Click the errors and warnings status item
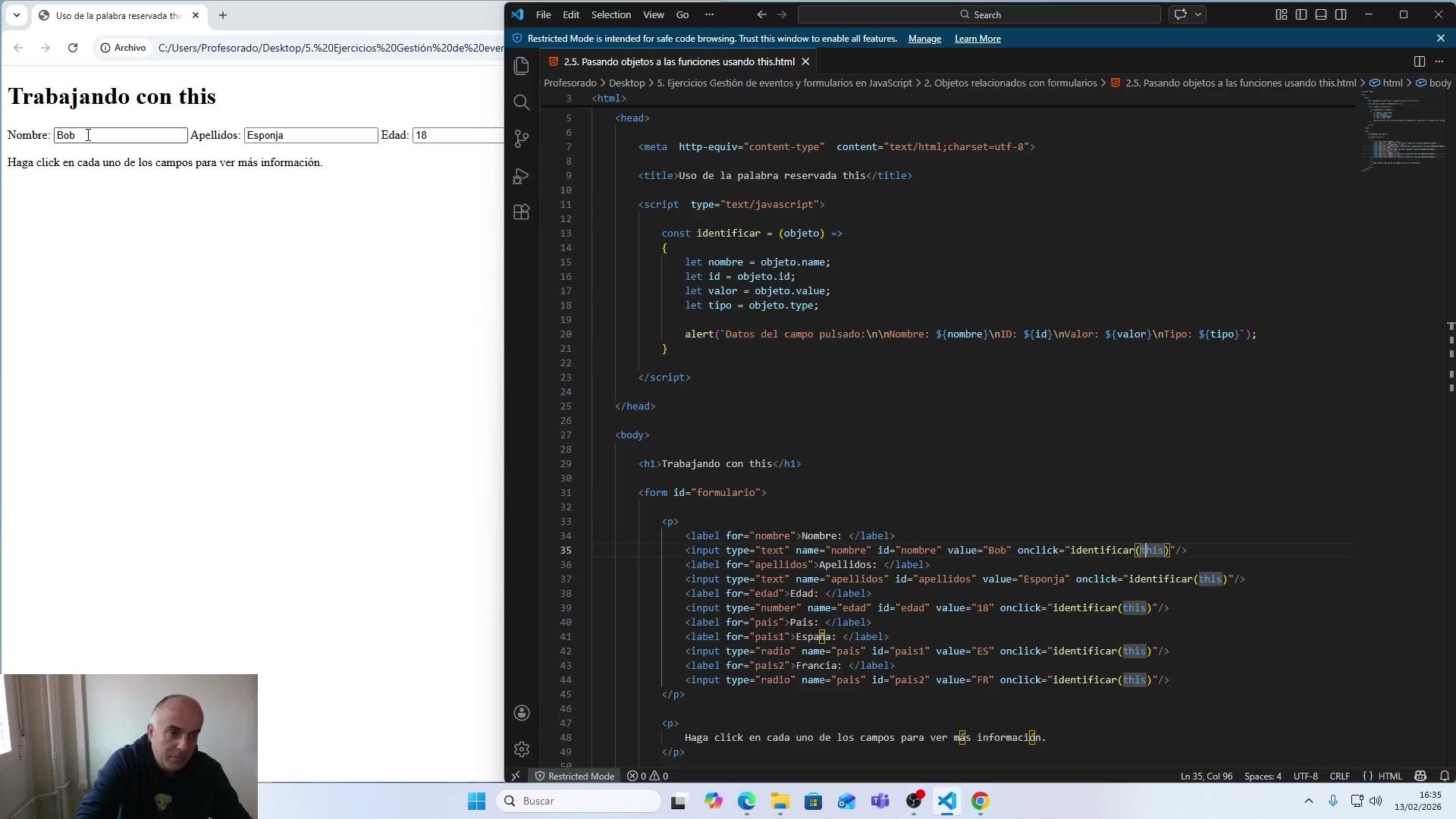Screen dimensions: 1456x819 pos(648,776)
